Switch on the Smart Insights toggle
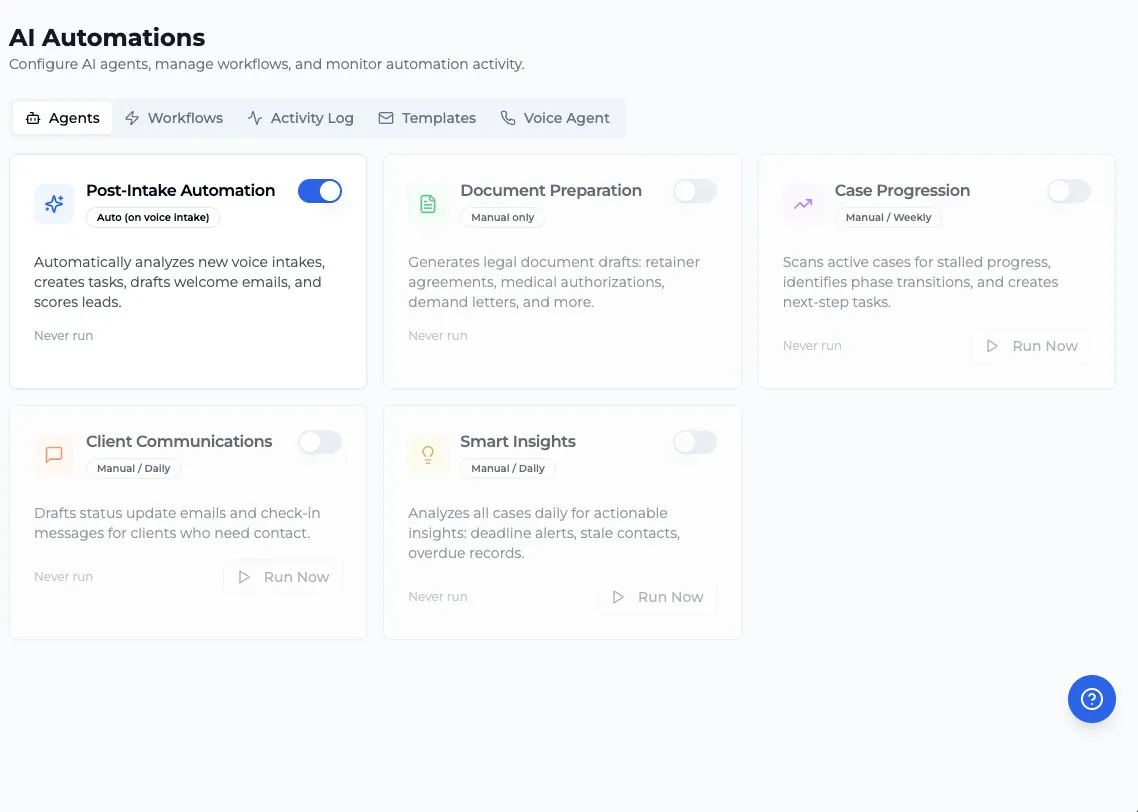 (x=695, y=442)
